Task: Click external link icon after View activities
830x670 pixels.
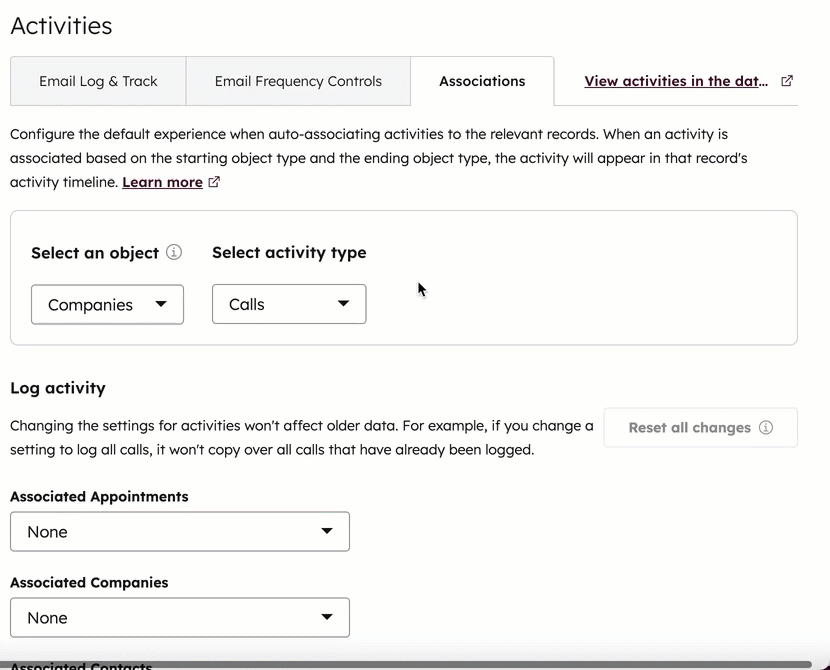Action: [x=787, y=81]
